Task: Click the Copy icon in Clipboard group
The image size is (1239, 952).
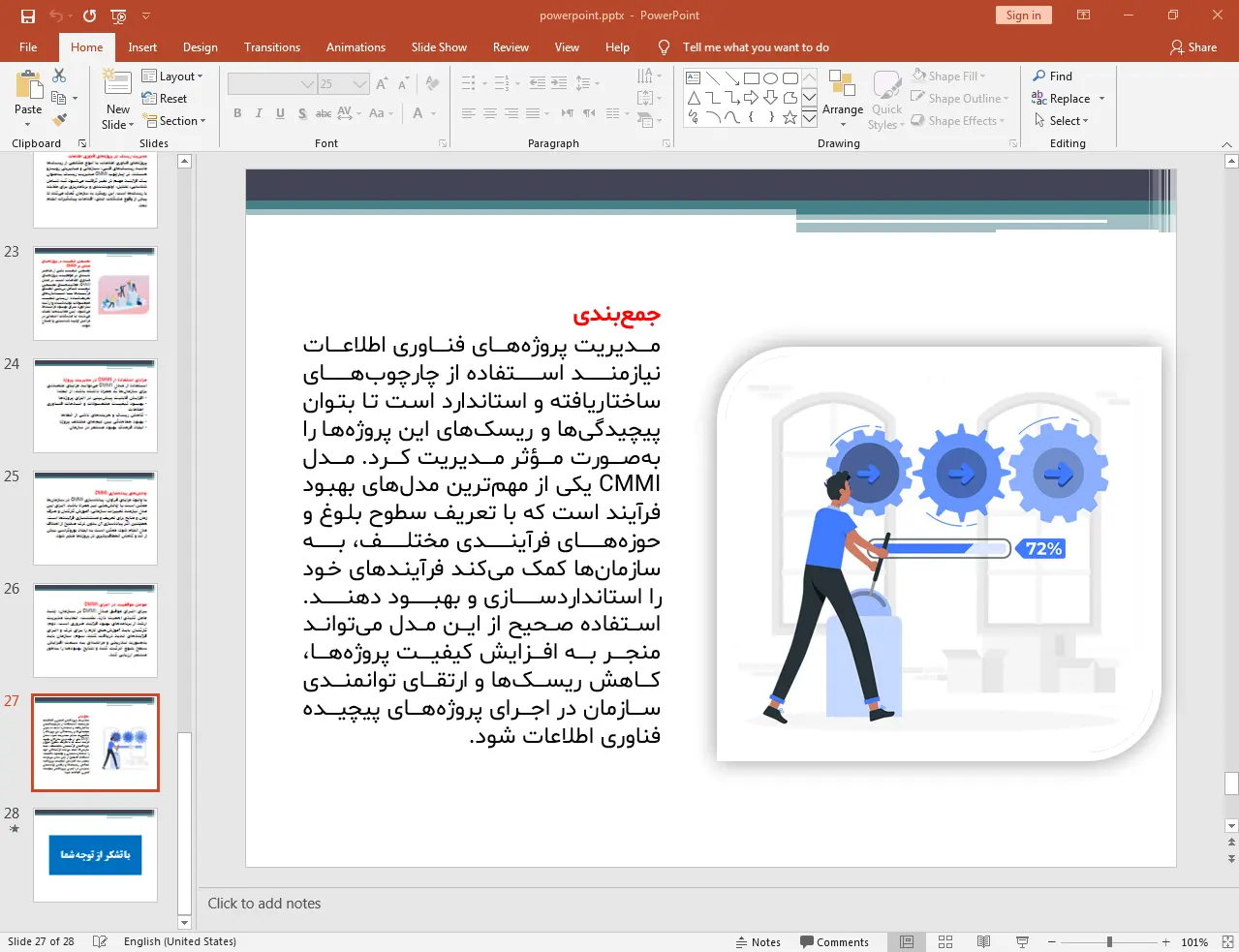Action: point(58,98)
